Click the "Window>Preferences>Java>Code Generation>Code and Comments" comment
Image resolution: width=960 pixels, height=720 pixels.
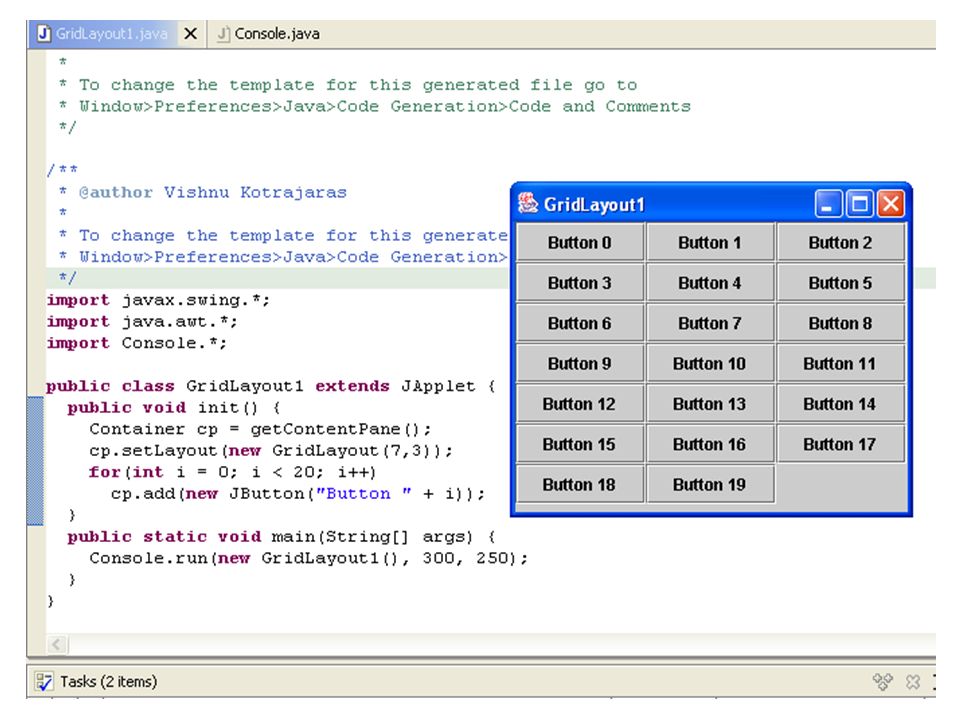375,107
